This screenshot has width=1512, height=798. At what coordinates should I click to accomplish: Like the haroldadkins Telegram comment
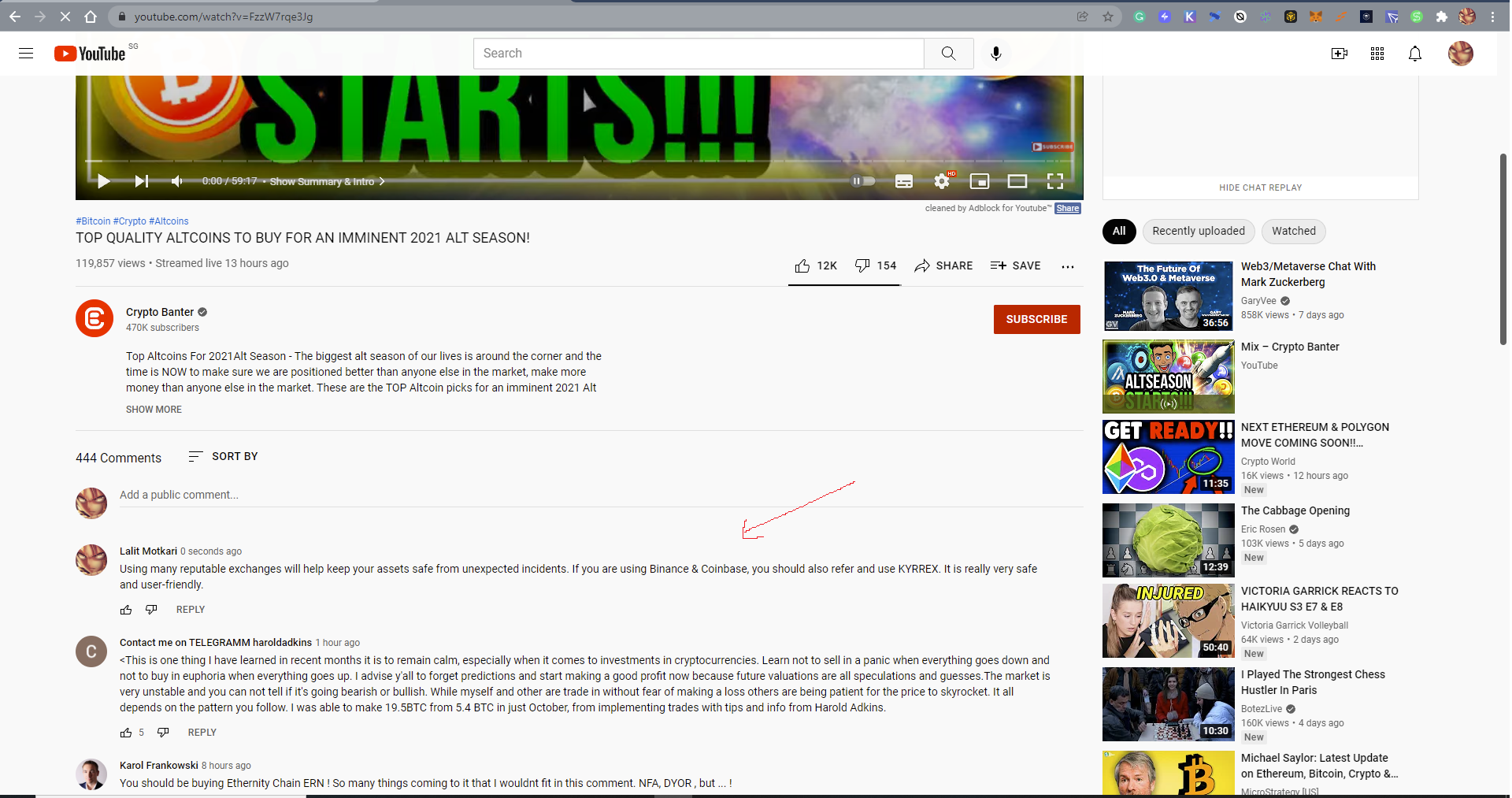pos(126,733)
